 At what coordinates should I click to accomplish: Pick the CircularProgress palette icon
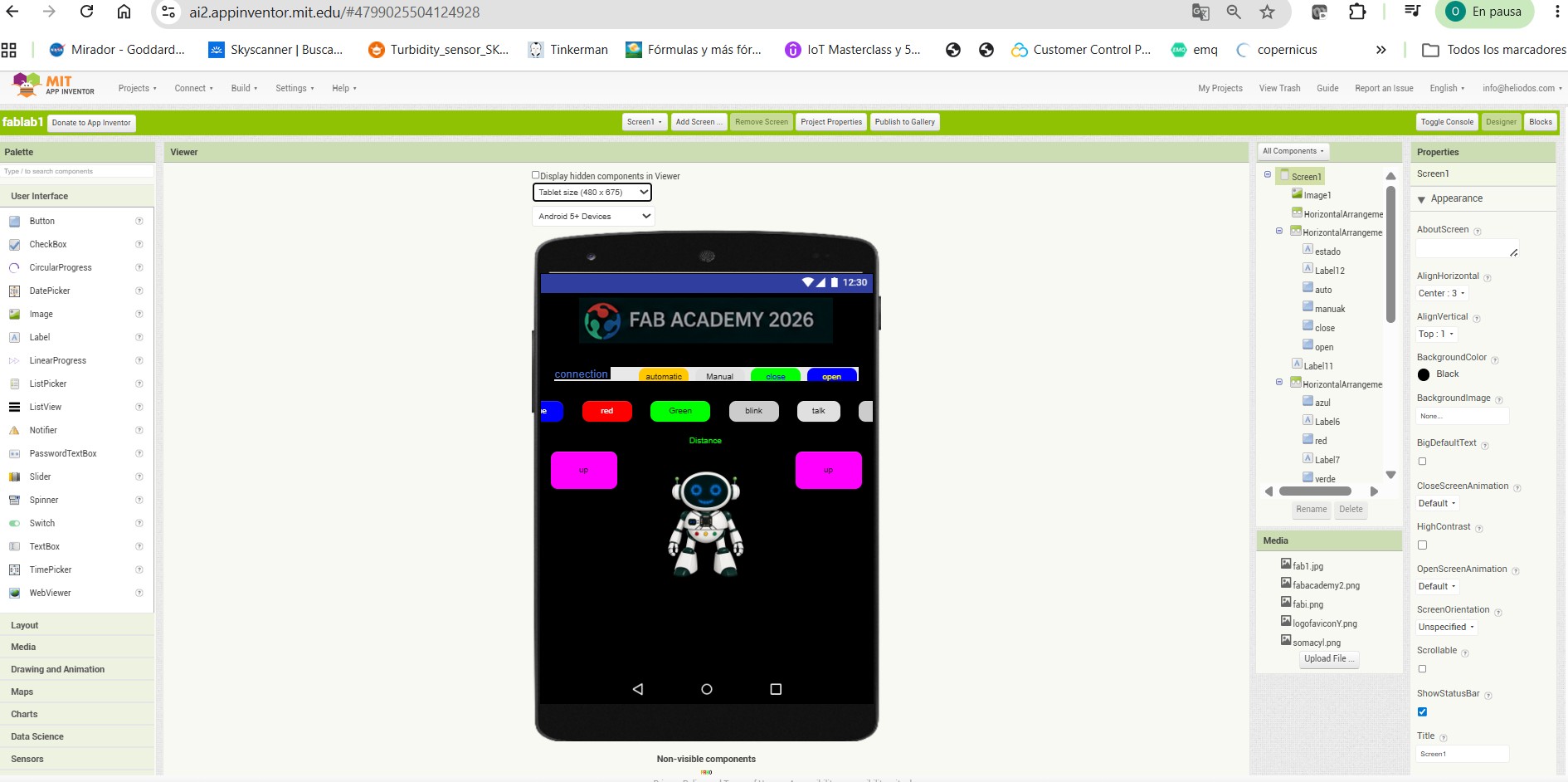pyautogui.click(x=14, y=267)
